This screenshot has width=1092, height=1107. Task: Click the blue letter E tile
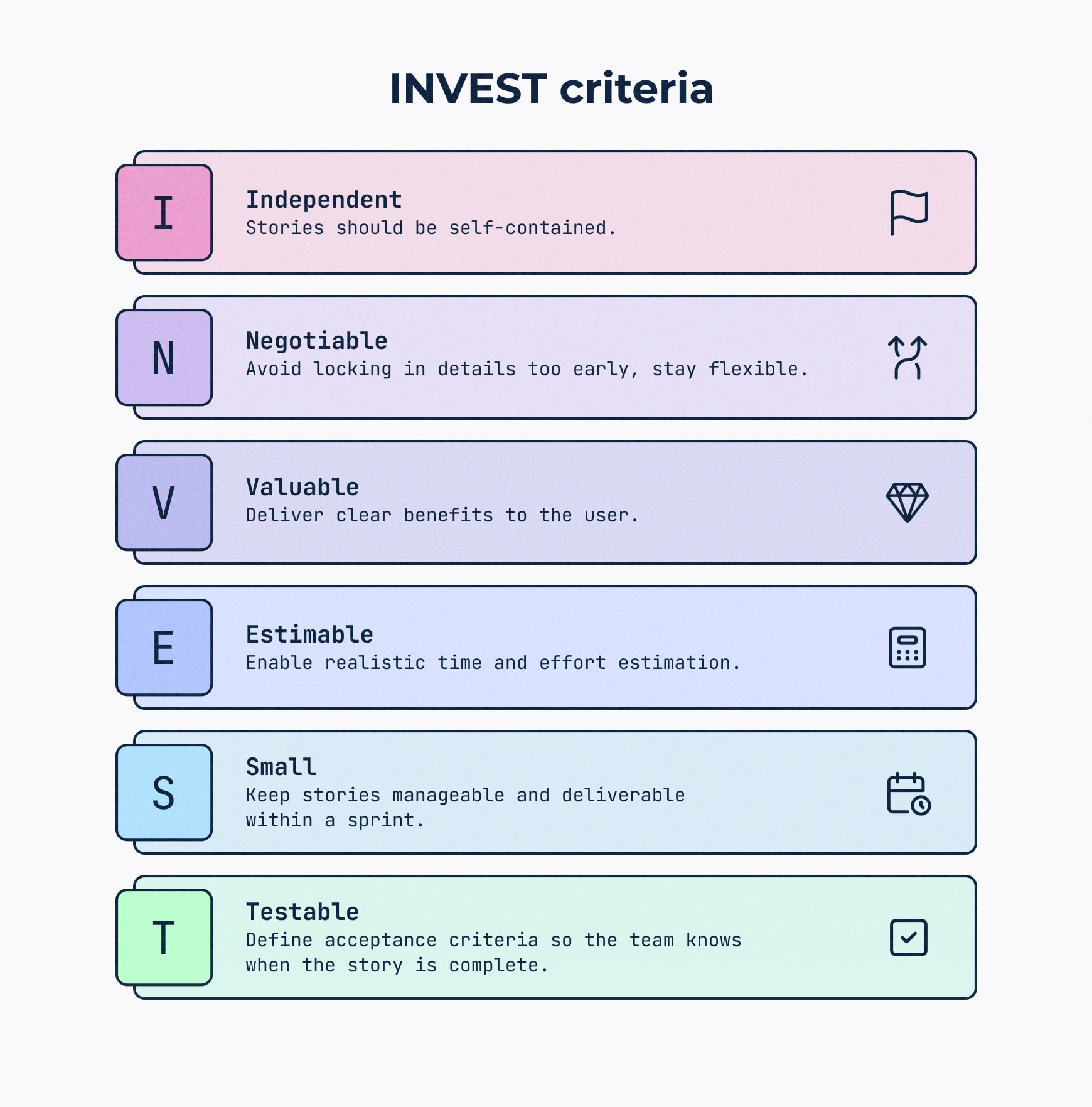tap(164, 648)
